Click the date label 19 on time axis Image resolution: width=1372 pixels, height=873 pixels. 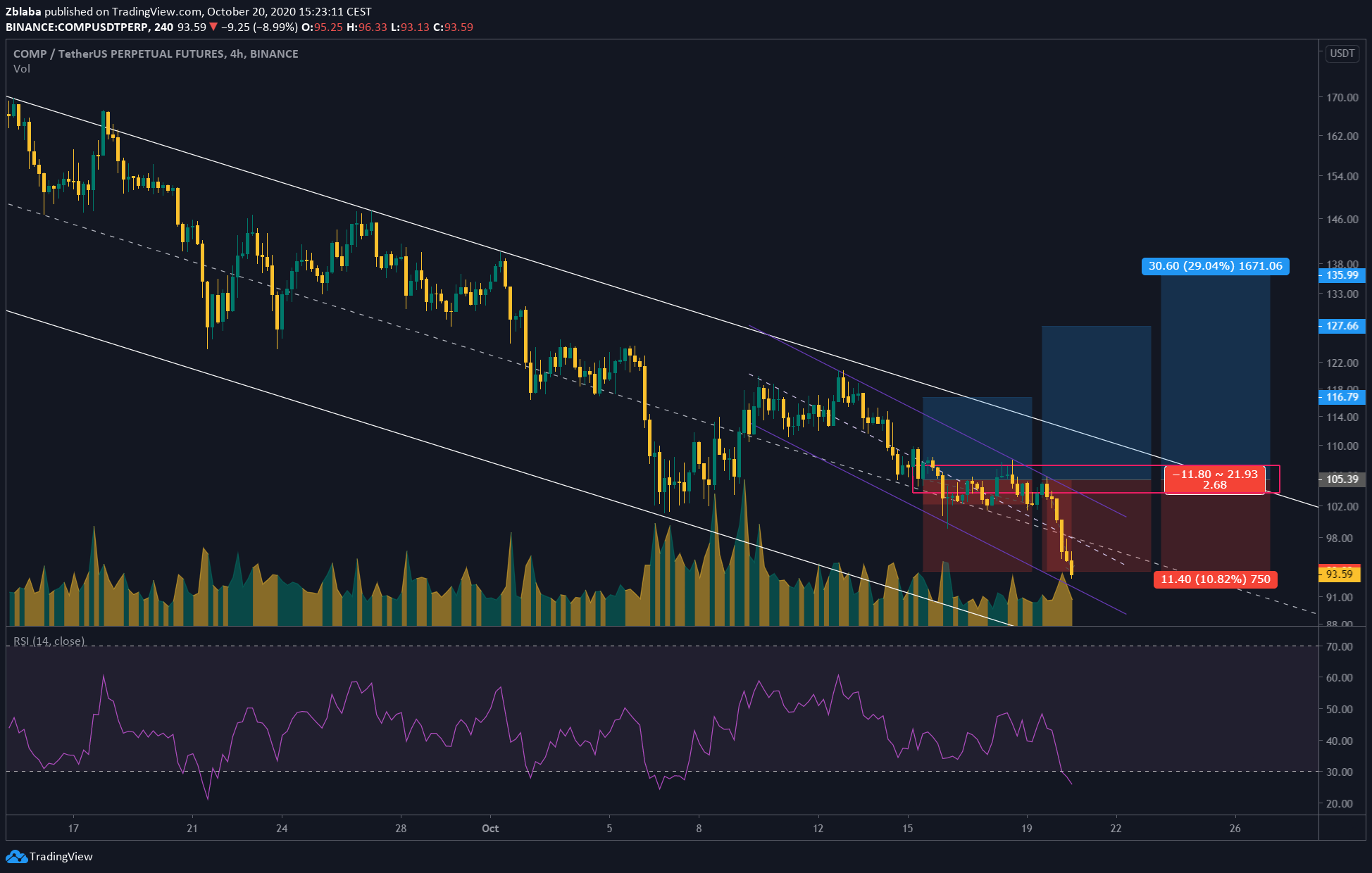click(x=1027, y=829)
